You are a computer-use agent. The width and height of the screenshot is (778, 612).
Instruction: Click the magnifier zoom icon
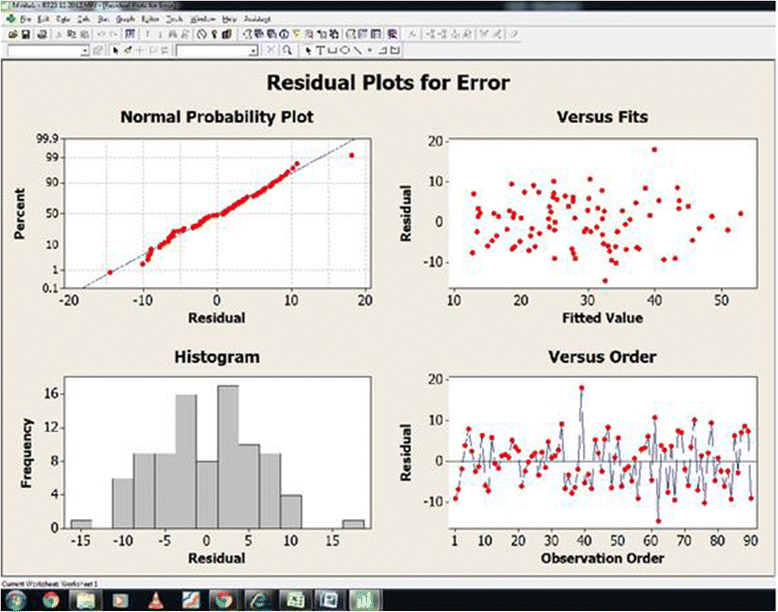(x=287, y=50)
